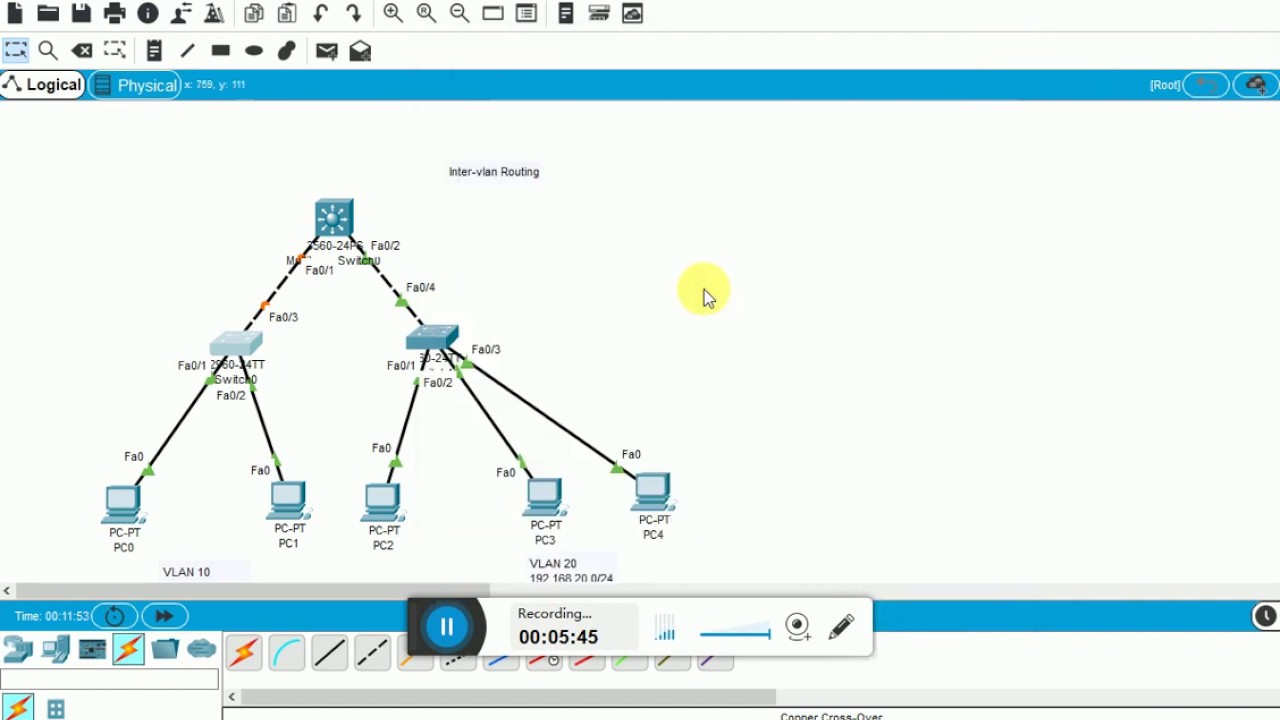1280x720 pixels.
Task: Pick the Copper Straight-Through cable
Action: 329,654
